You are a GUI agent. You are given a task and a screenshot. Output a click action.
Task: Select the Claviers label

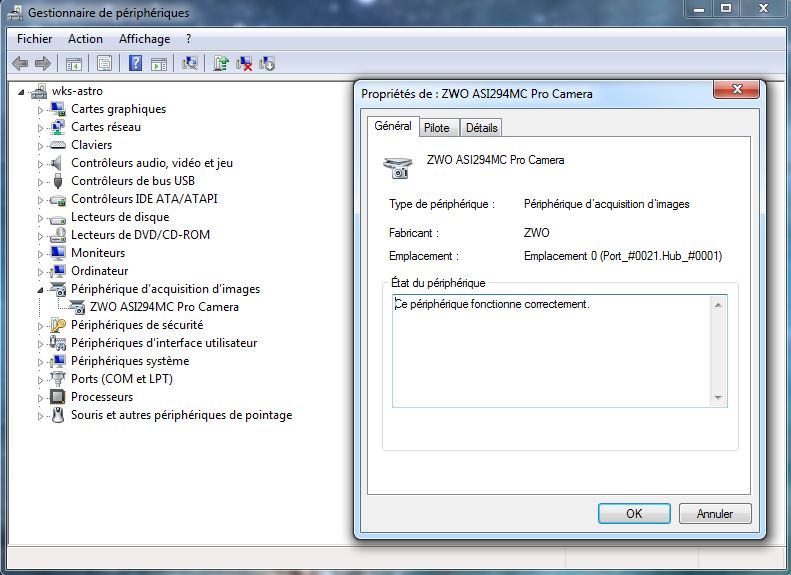(x=91, y=145)
